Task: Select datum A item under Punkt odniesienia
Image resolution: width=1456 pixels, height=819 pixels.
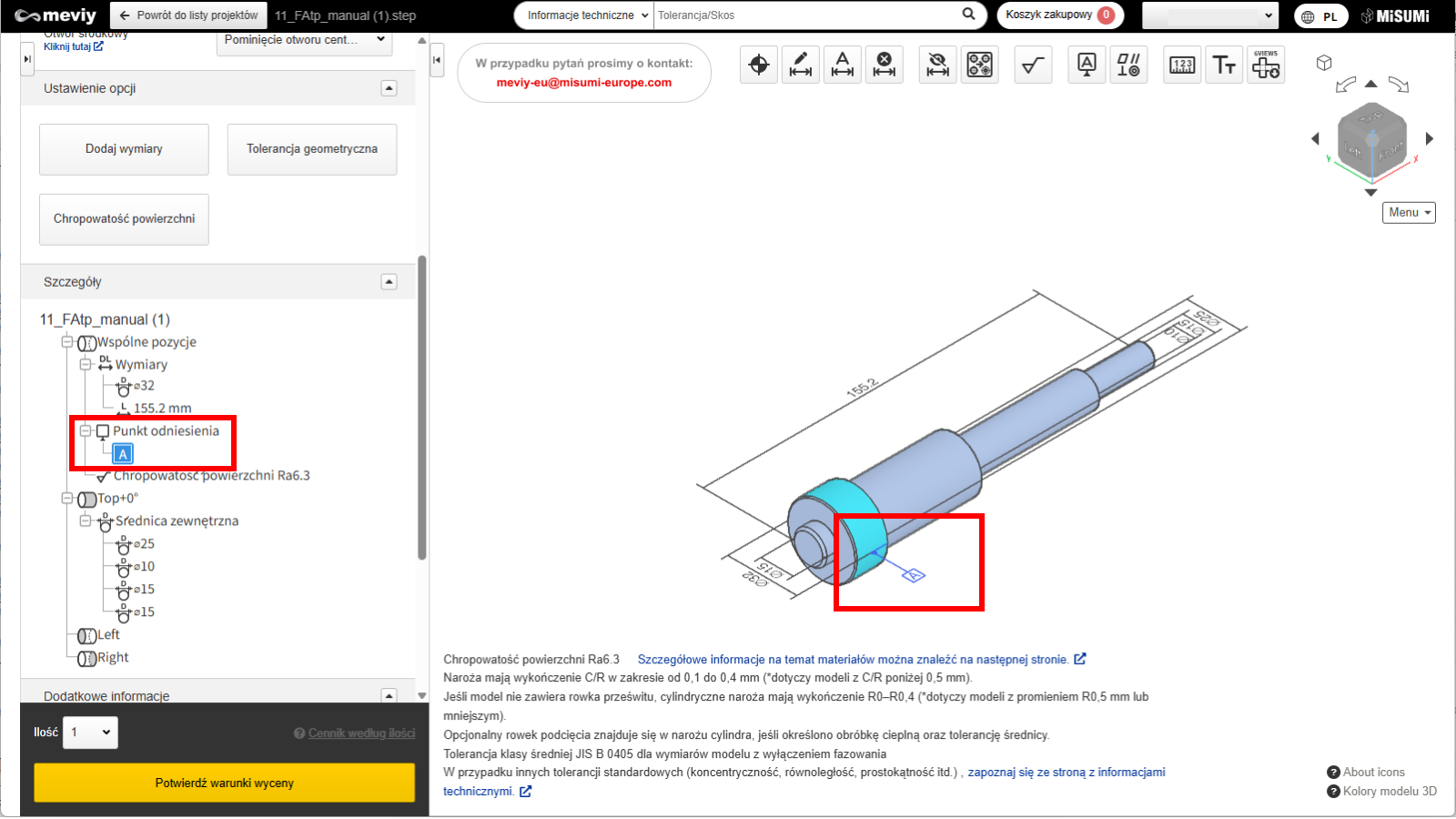Action: pos(124,453)
